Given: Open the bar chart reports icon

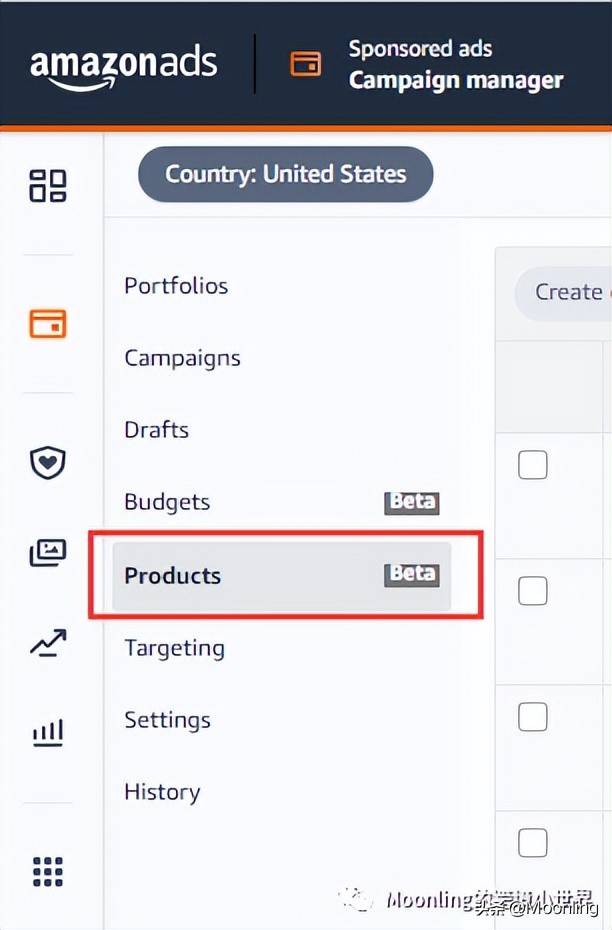Looking at the screenshot, I should 48,733.
